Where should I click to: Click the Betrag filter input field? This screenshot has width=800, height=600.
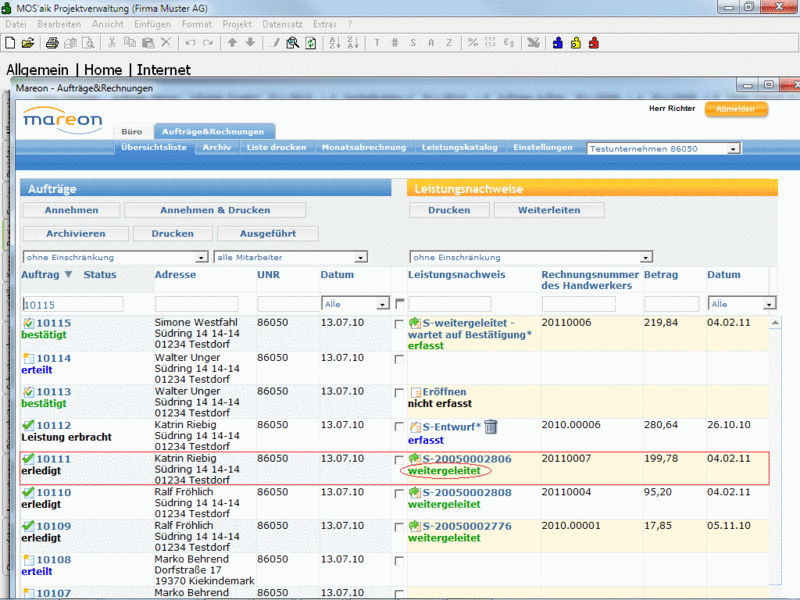pyautogui.click(x=671, y=304)
